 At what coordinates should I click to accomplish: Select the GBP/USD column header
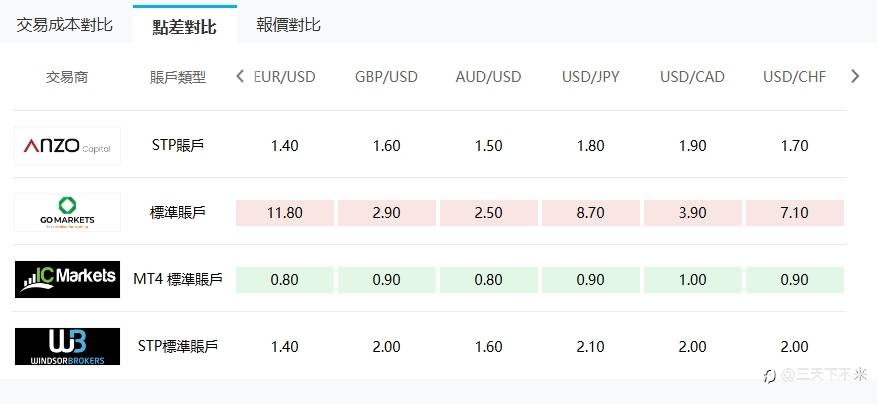(386, 77)
